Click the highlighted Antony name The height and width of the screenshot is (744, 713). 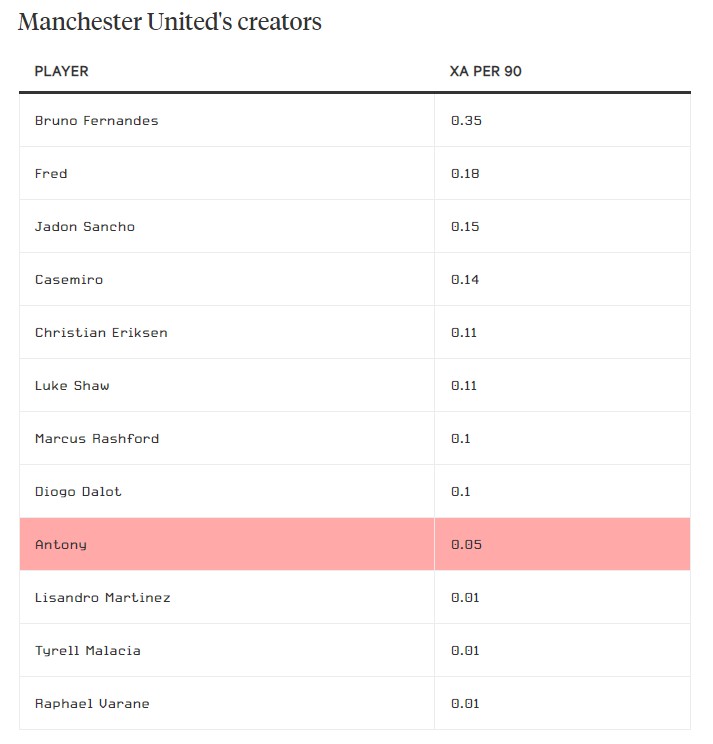pyautogui.click(x=60, y=545)
